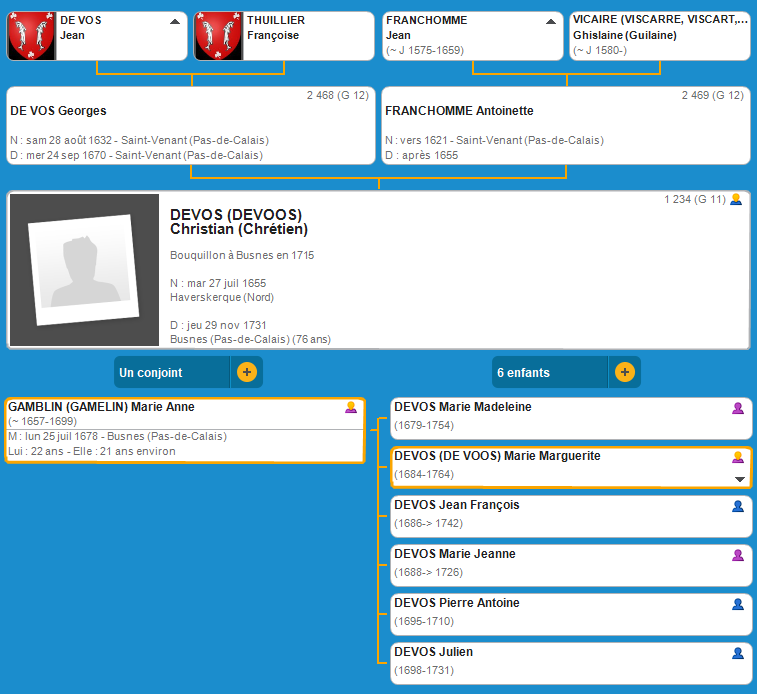
Task: Click the plus icon to add an enfant
Action: tap(625, 372)
